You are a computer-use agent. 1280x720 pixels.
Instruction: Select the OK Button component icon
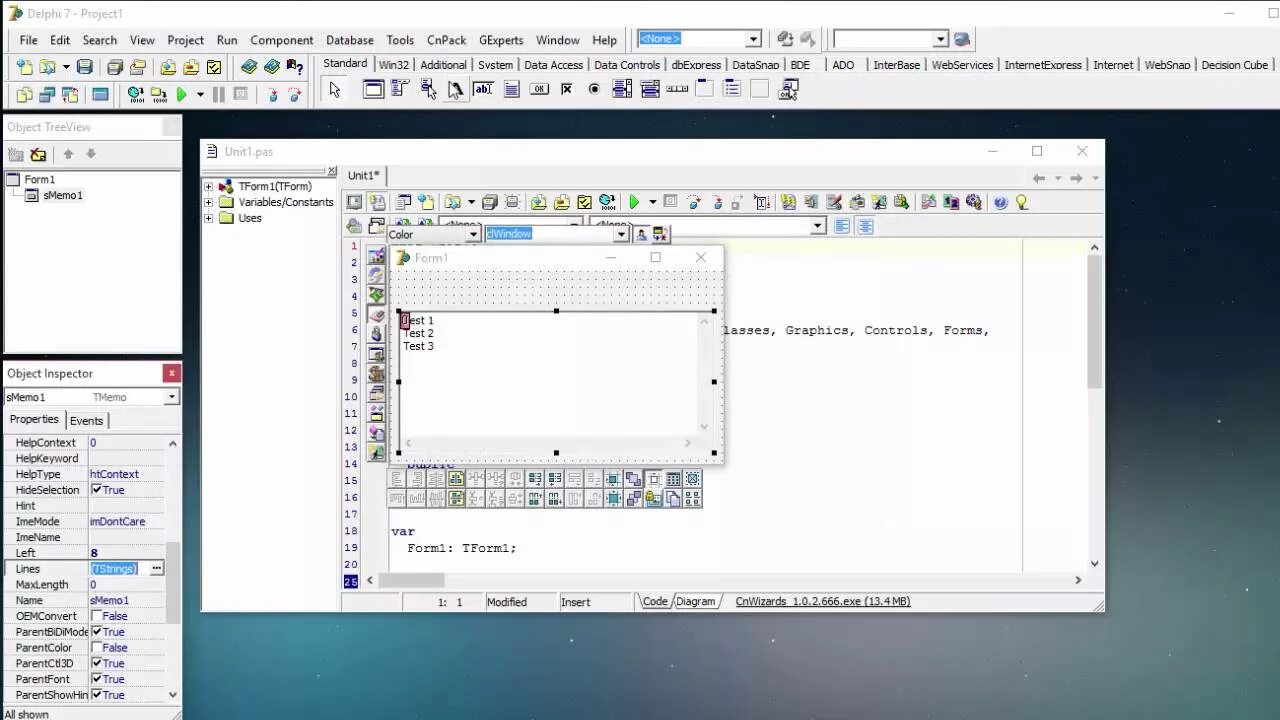tap(539, 89)
